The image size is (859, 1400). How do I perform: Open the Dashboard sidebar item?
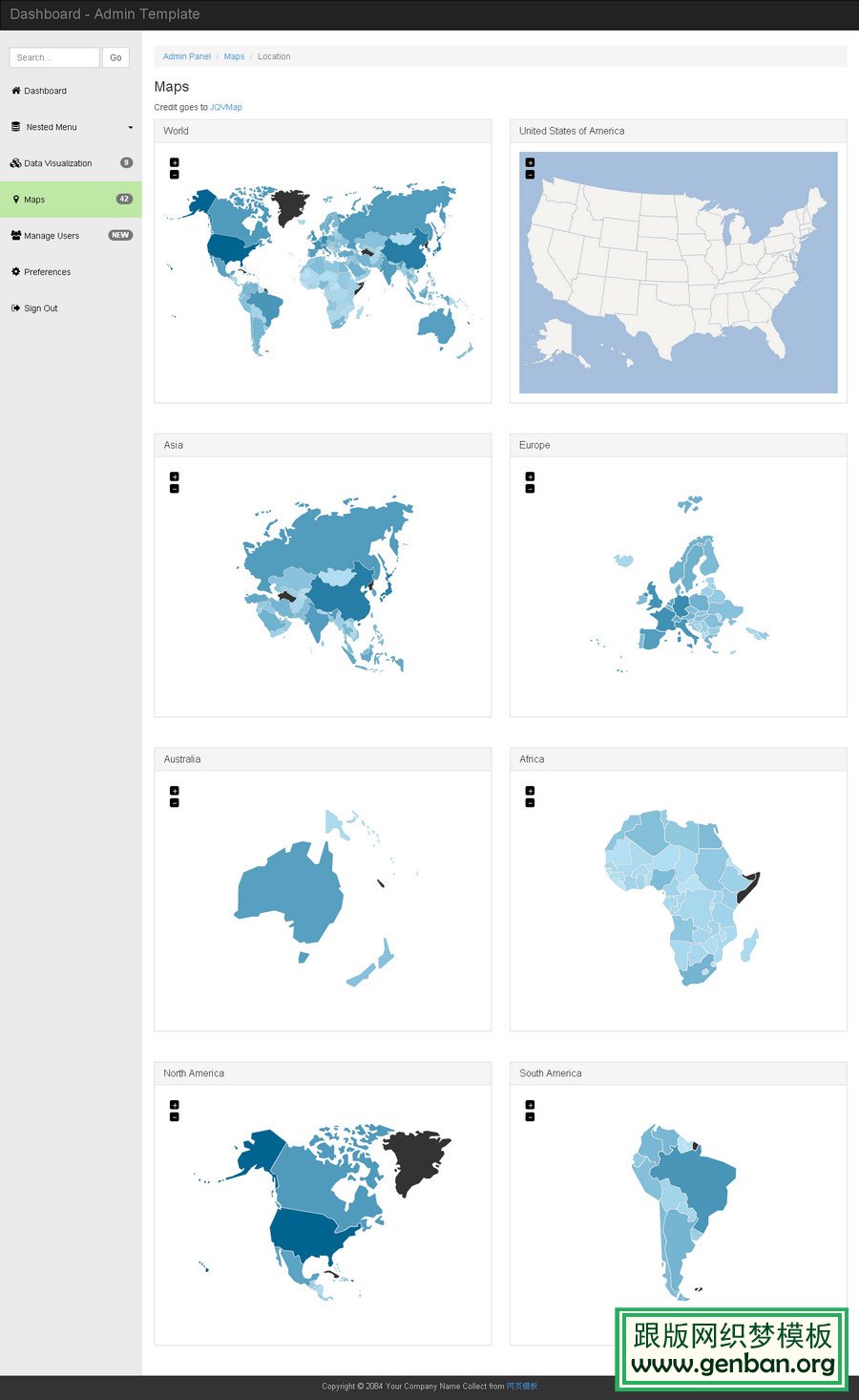click(45, 91)
